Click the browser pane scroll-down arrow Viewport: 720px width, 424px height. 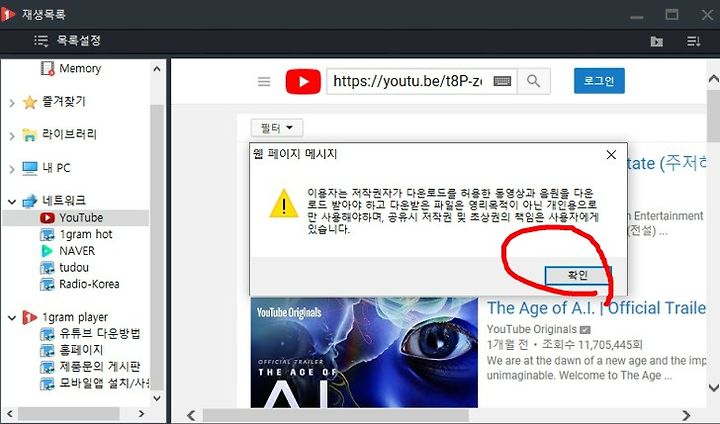tap(714, 388)
